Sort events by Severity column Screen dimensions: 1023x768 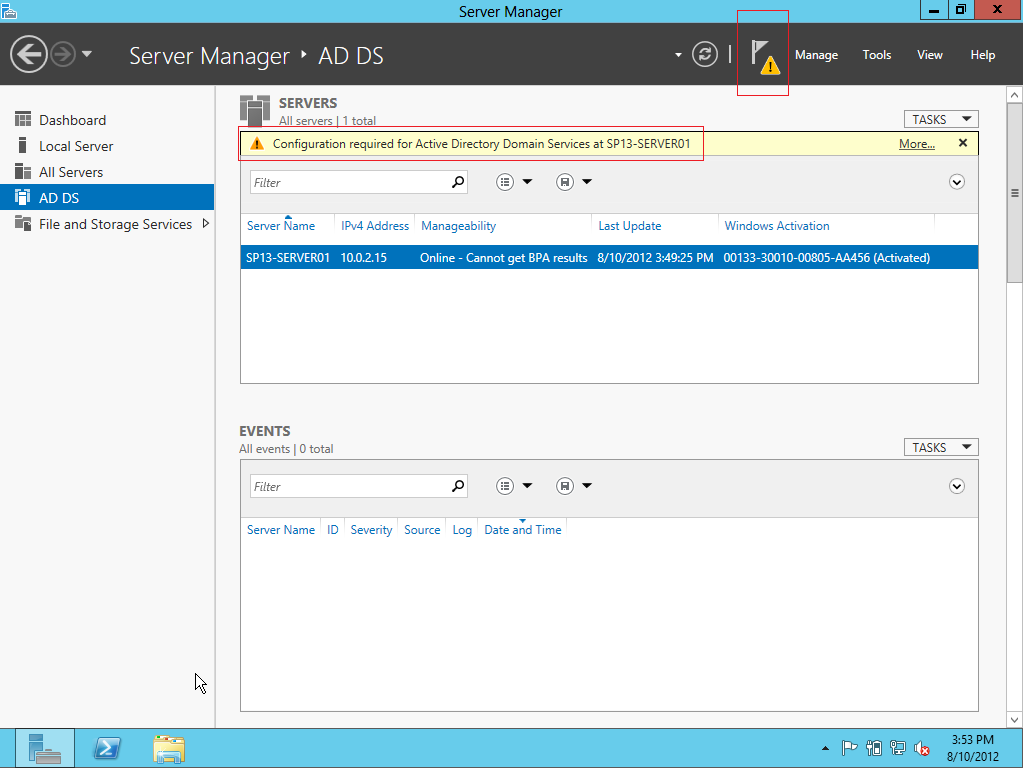(x=371, y=530)
